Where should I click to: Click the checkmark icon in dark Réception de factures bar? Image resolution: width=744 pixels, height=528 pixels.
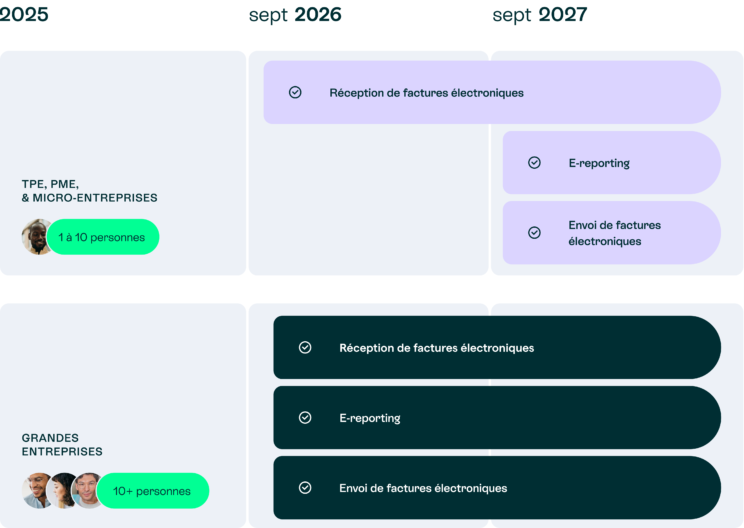click(x=305, y=347)
